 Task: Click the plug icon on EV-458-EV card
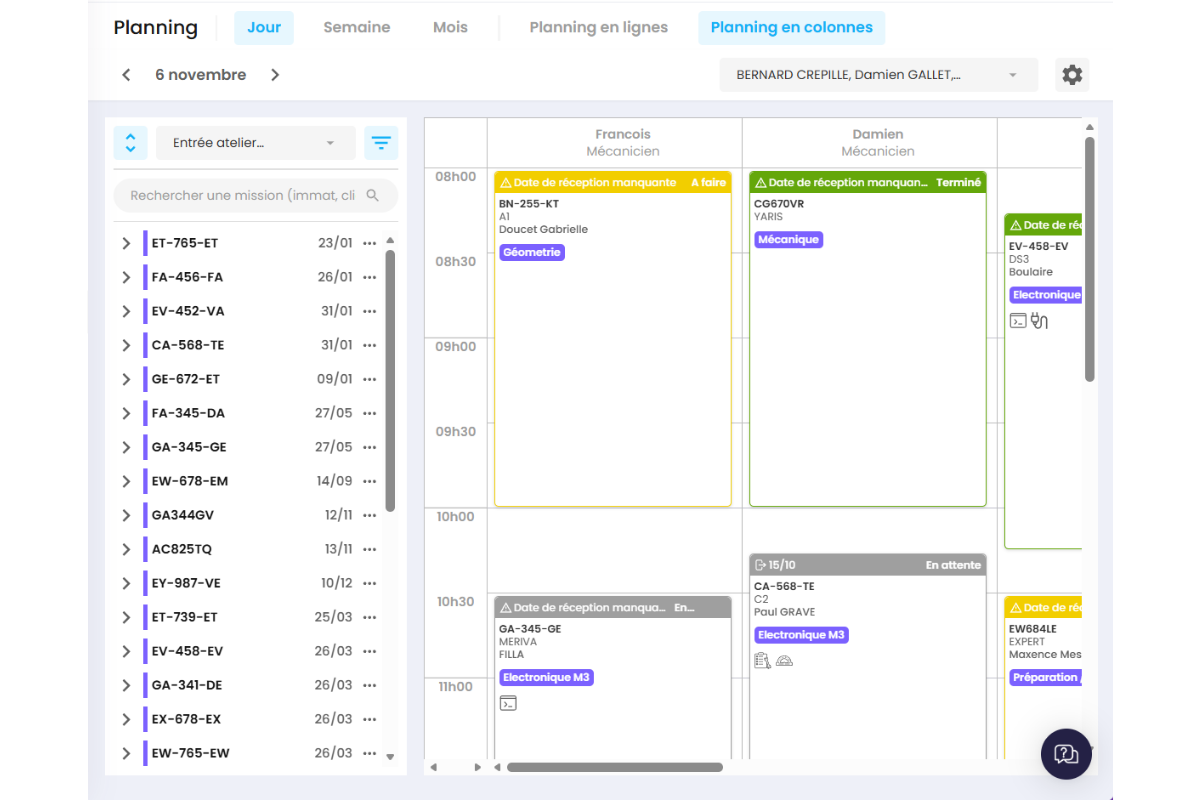[1040, 321]
